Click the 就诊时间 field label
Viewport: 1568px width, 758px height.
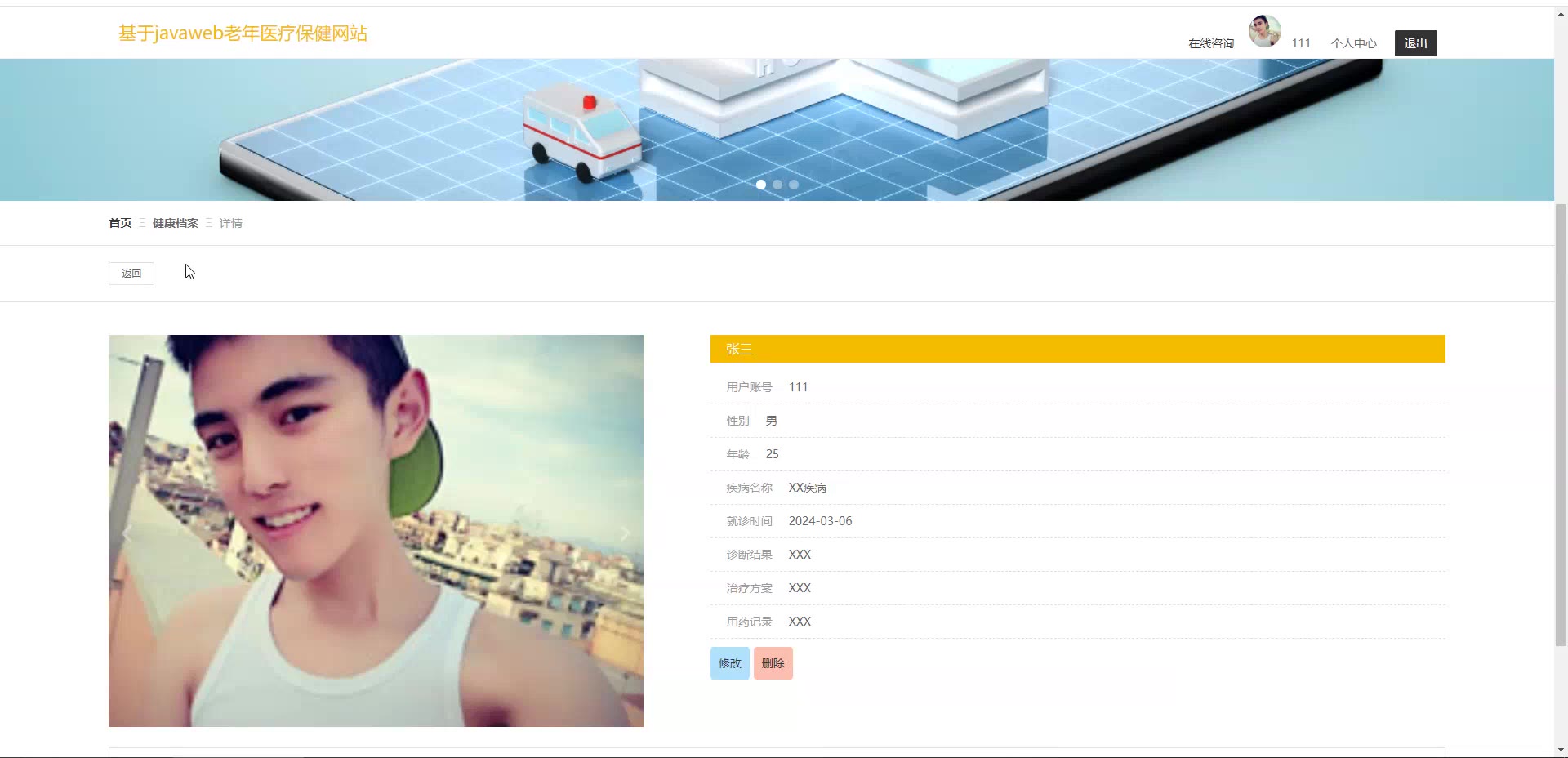point(750,521)
